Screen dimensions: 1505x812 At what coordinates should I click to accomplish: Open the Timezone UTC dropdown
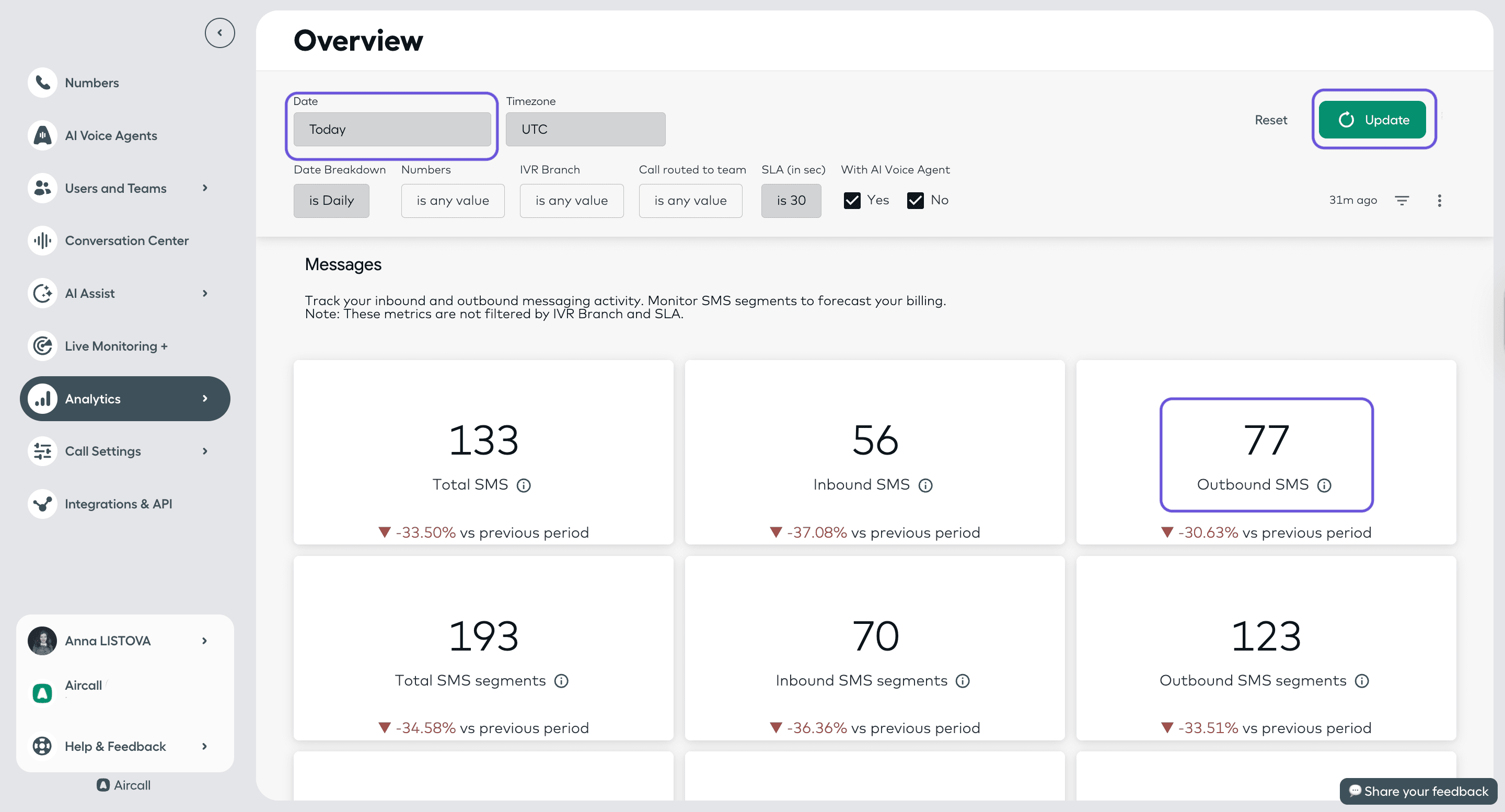(585, 129)
